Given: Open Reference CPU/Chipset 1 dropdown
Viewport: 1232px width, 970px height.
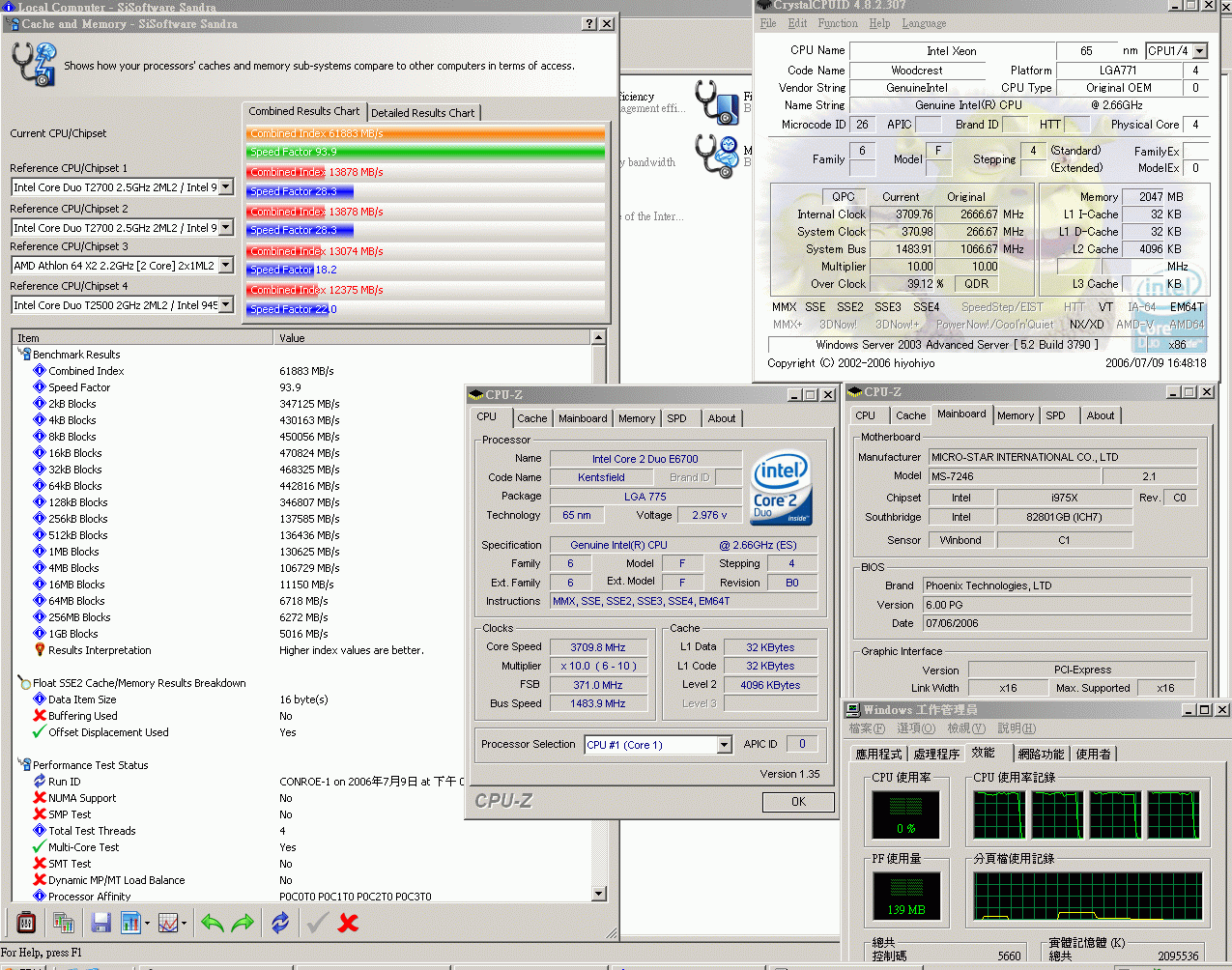Looking at the screenshot, I should point(226,187).
